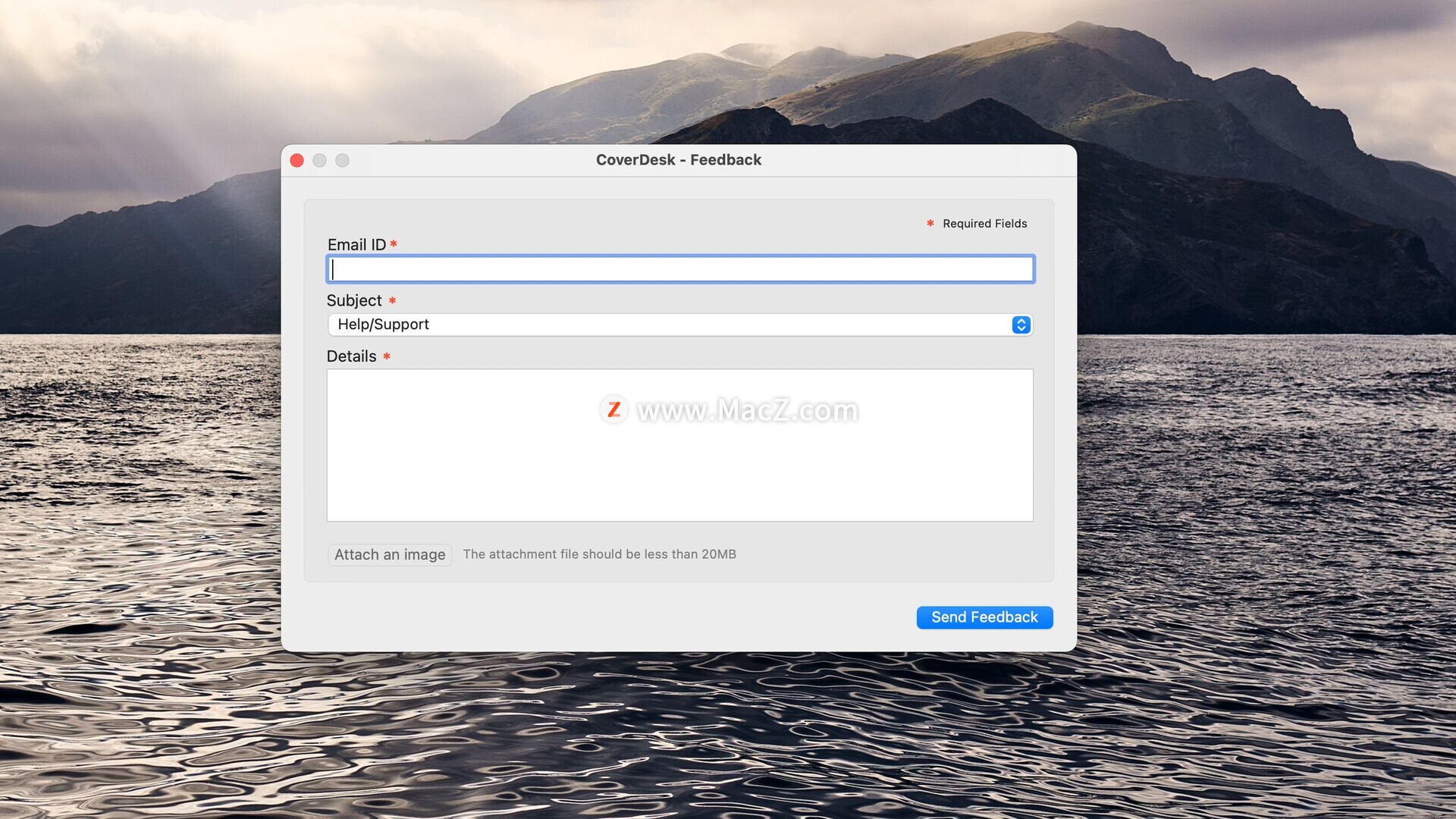Click the CoverDesk - Feedback window title

point(679,160)
